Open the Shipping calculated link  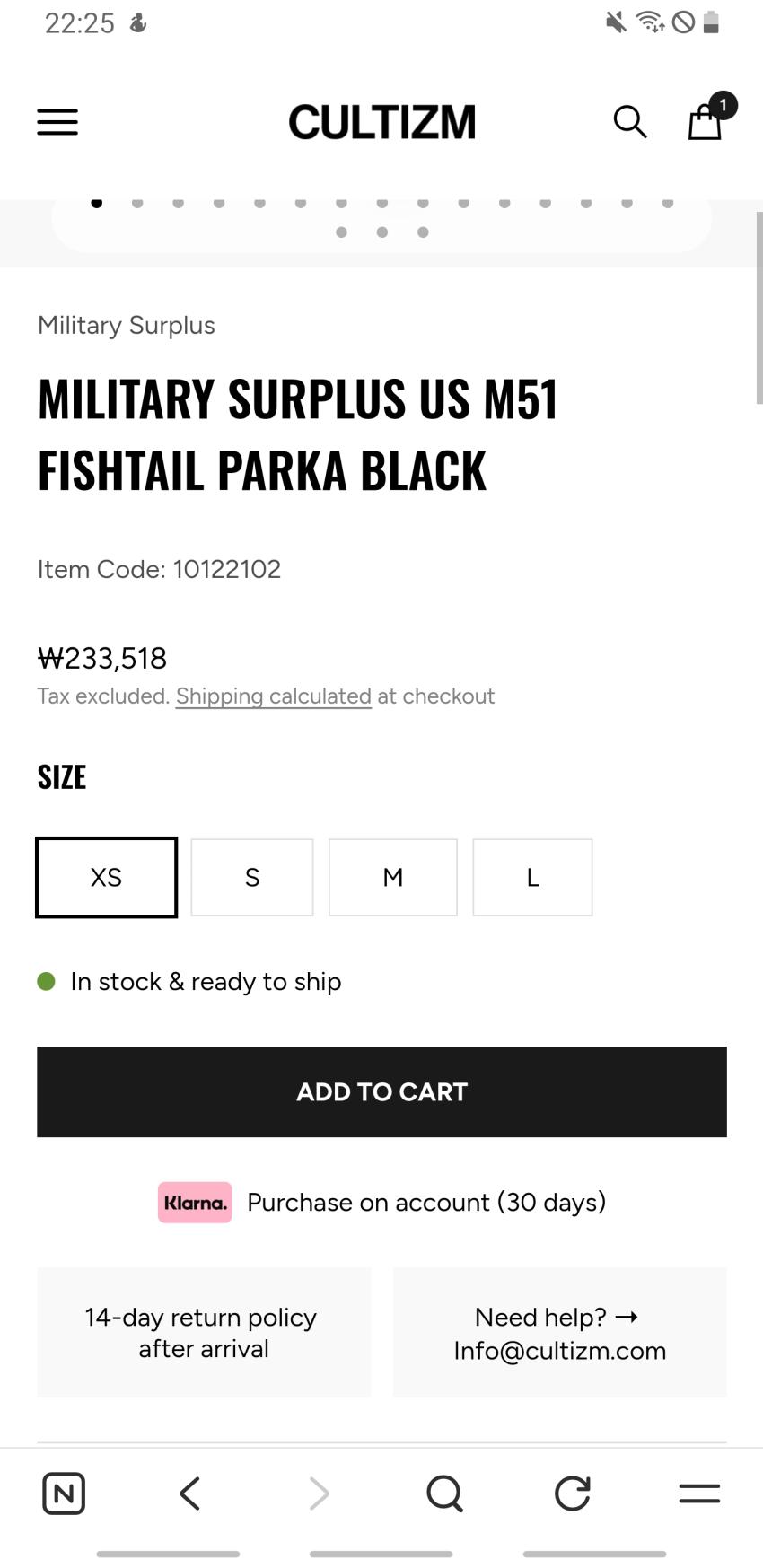pyautogui.click(x=273, y=696)
